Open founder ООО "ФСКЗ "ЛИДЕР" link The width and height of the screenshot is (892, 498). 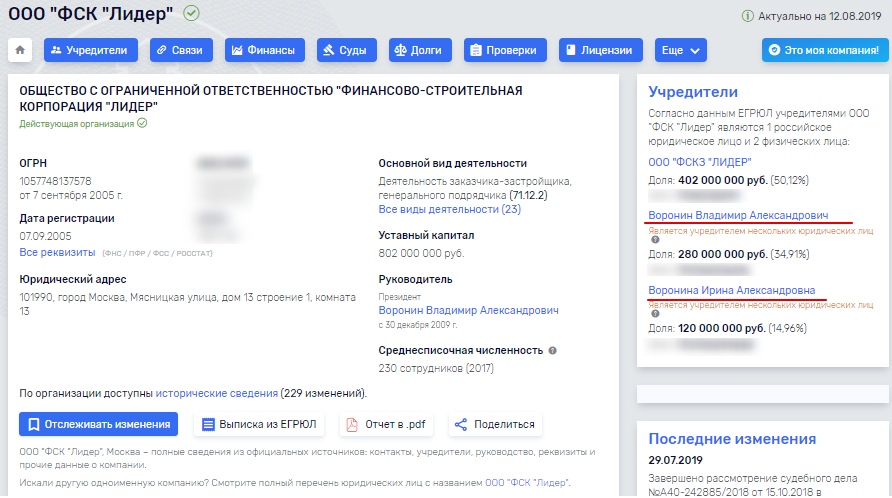coord(700,162)
